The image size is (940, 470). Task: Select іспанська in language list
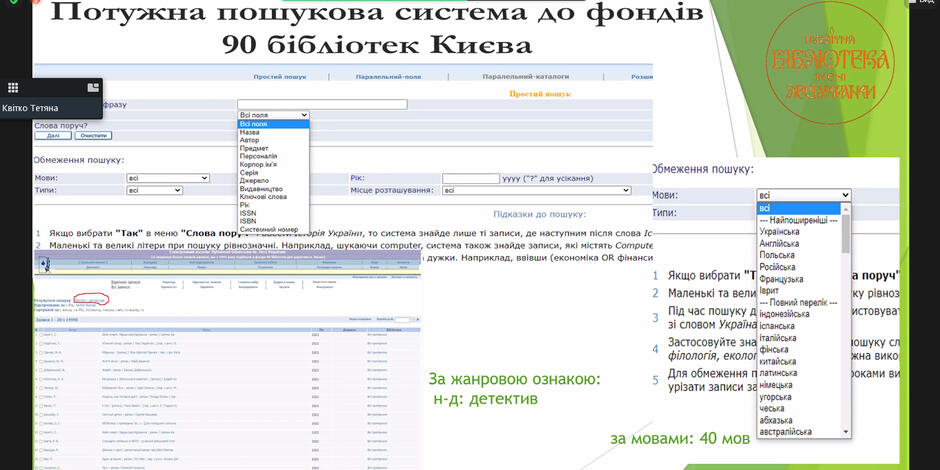coord(777,326)
